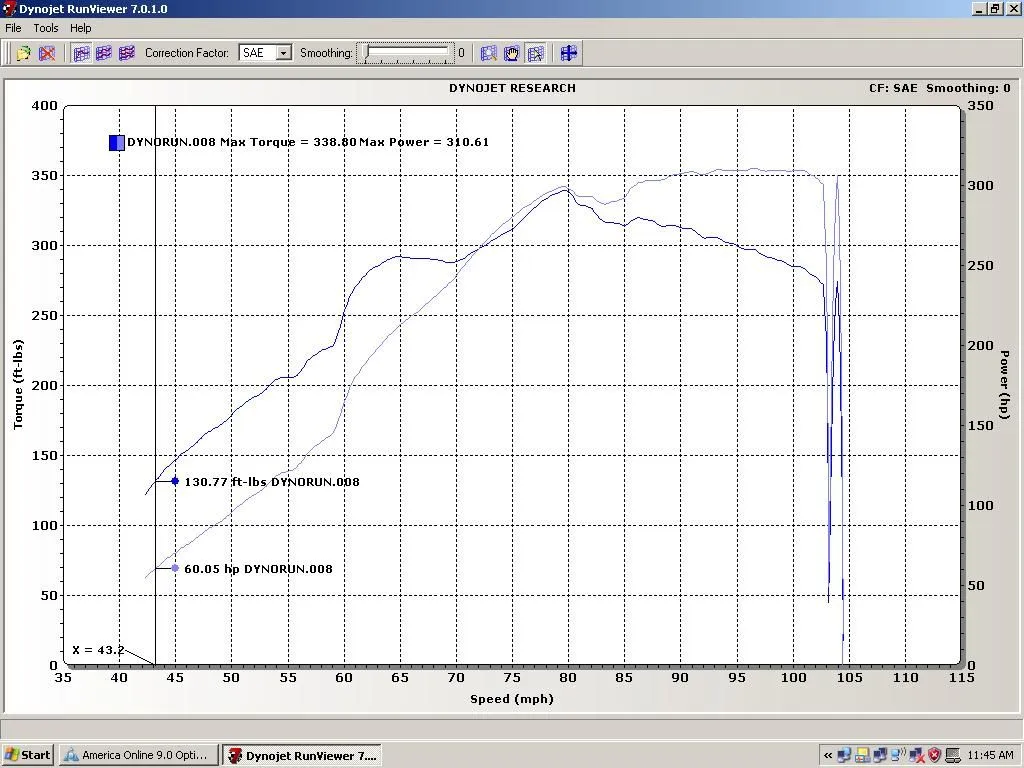Click the 130.77 ft-lbs torque data marker

click(x=175, y=481)
